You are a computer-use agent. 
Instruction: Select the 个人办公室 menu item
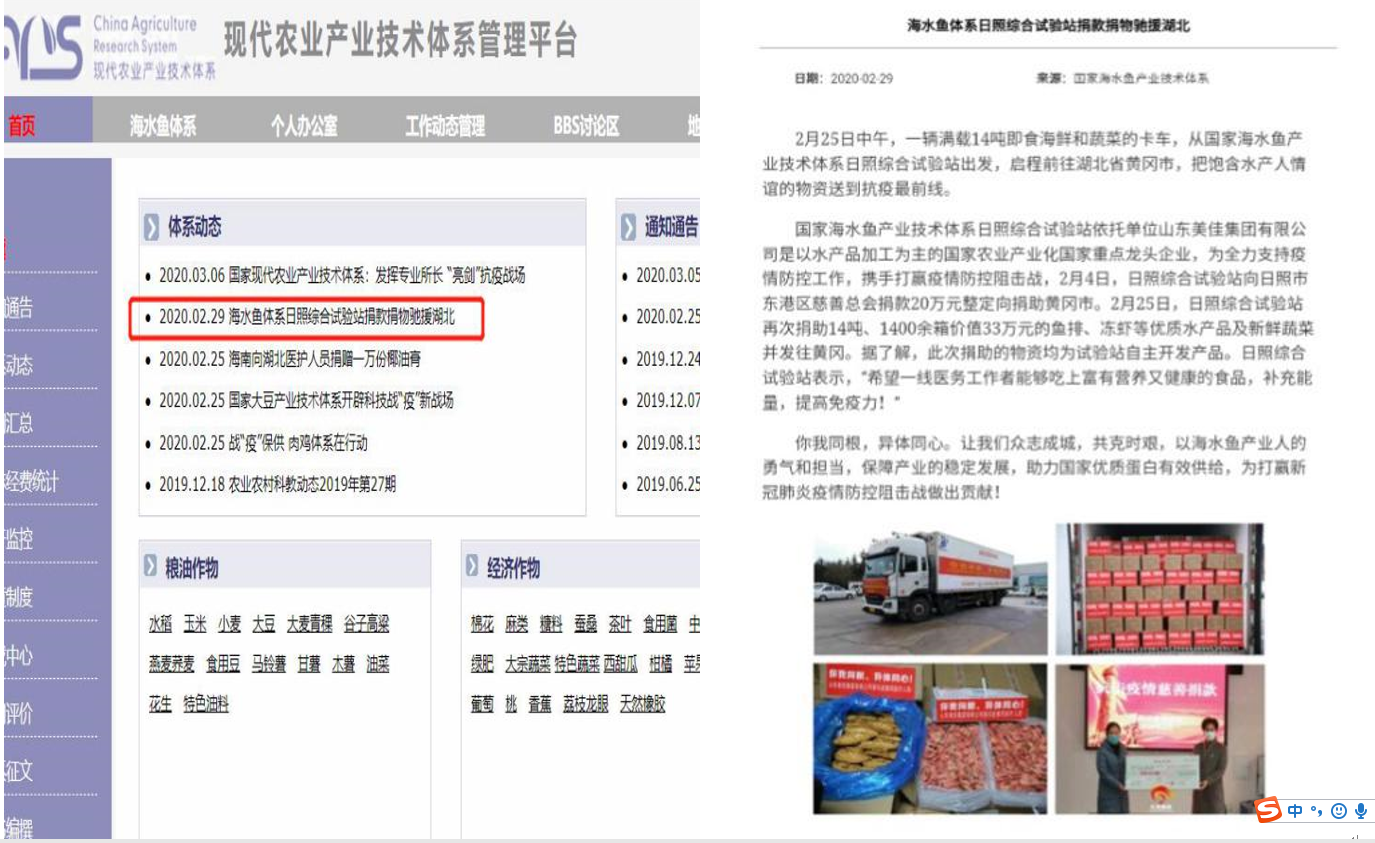pyautogui.click(x=303, y=126)
